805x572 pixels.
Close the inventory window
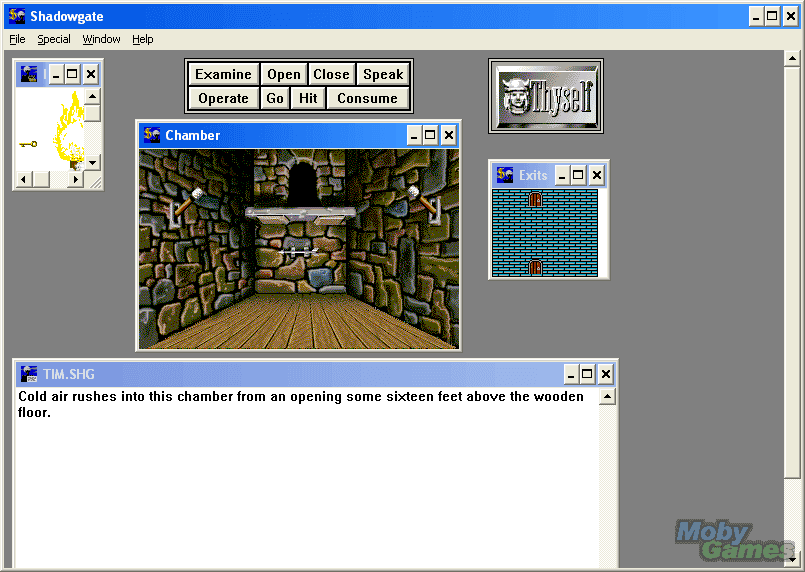[91, 75]
